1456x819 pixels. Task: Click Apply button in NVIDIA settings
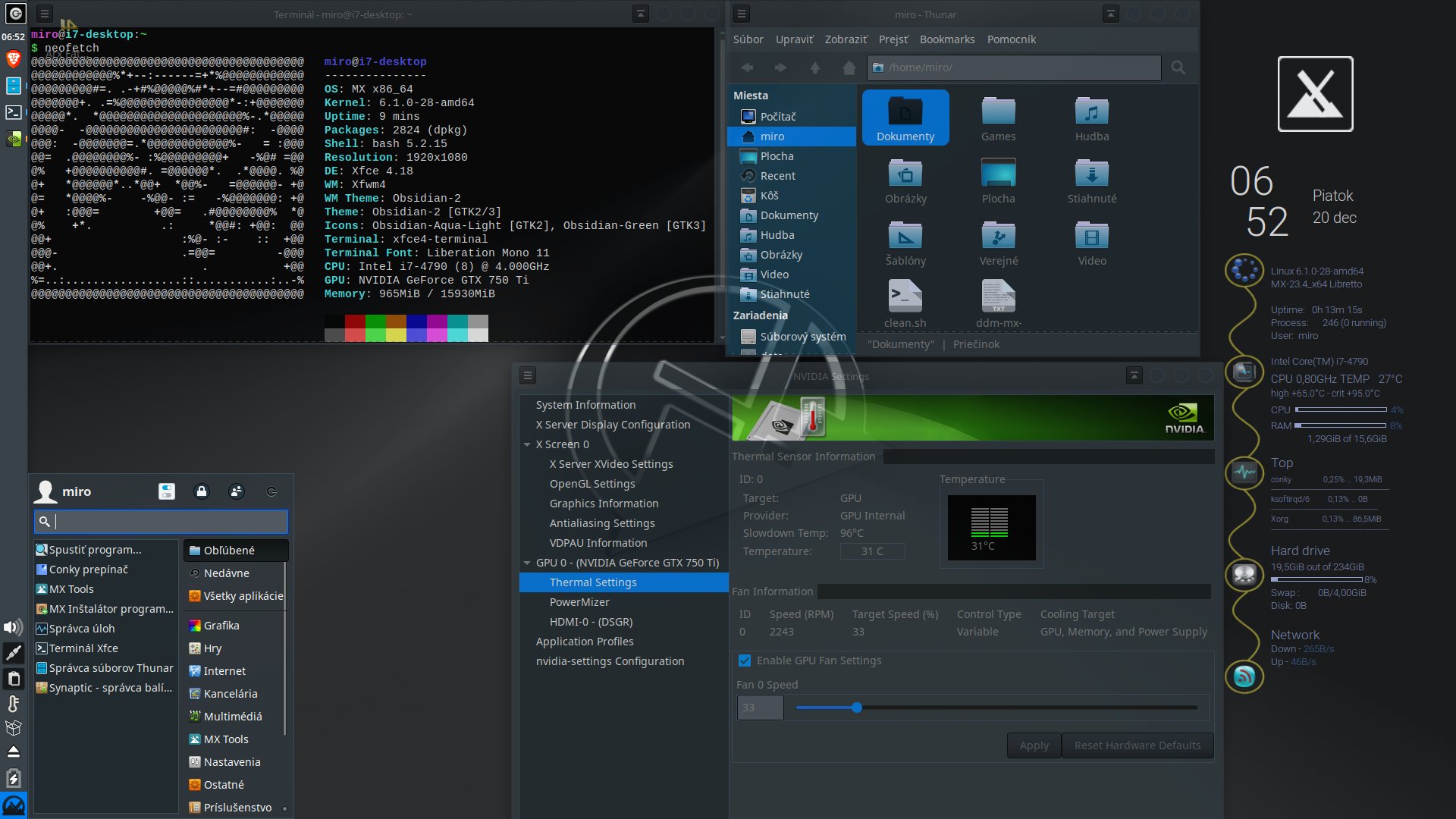tap(1034, 745)
